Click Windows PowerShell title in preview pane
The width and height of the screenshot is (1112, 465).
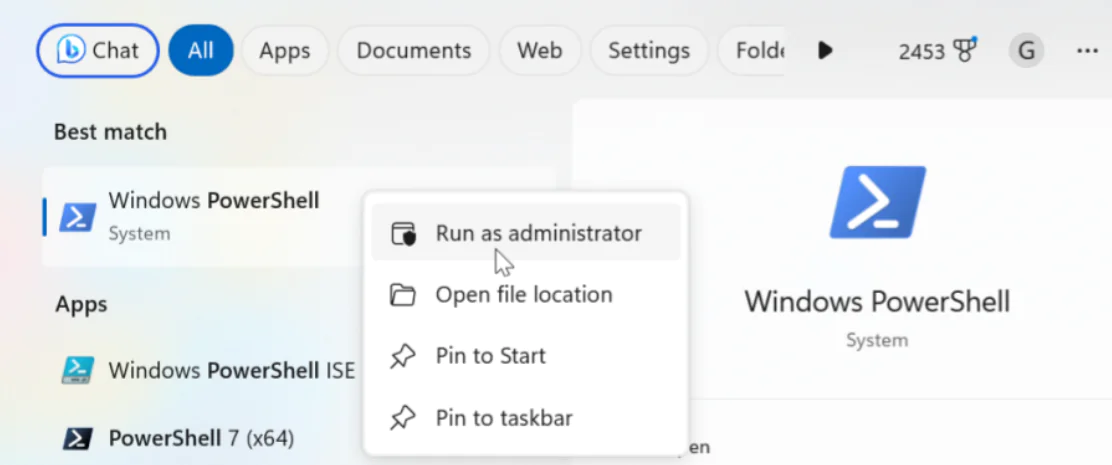(877, 301)
